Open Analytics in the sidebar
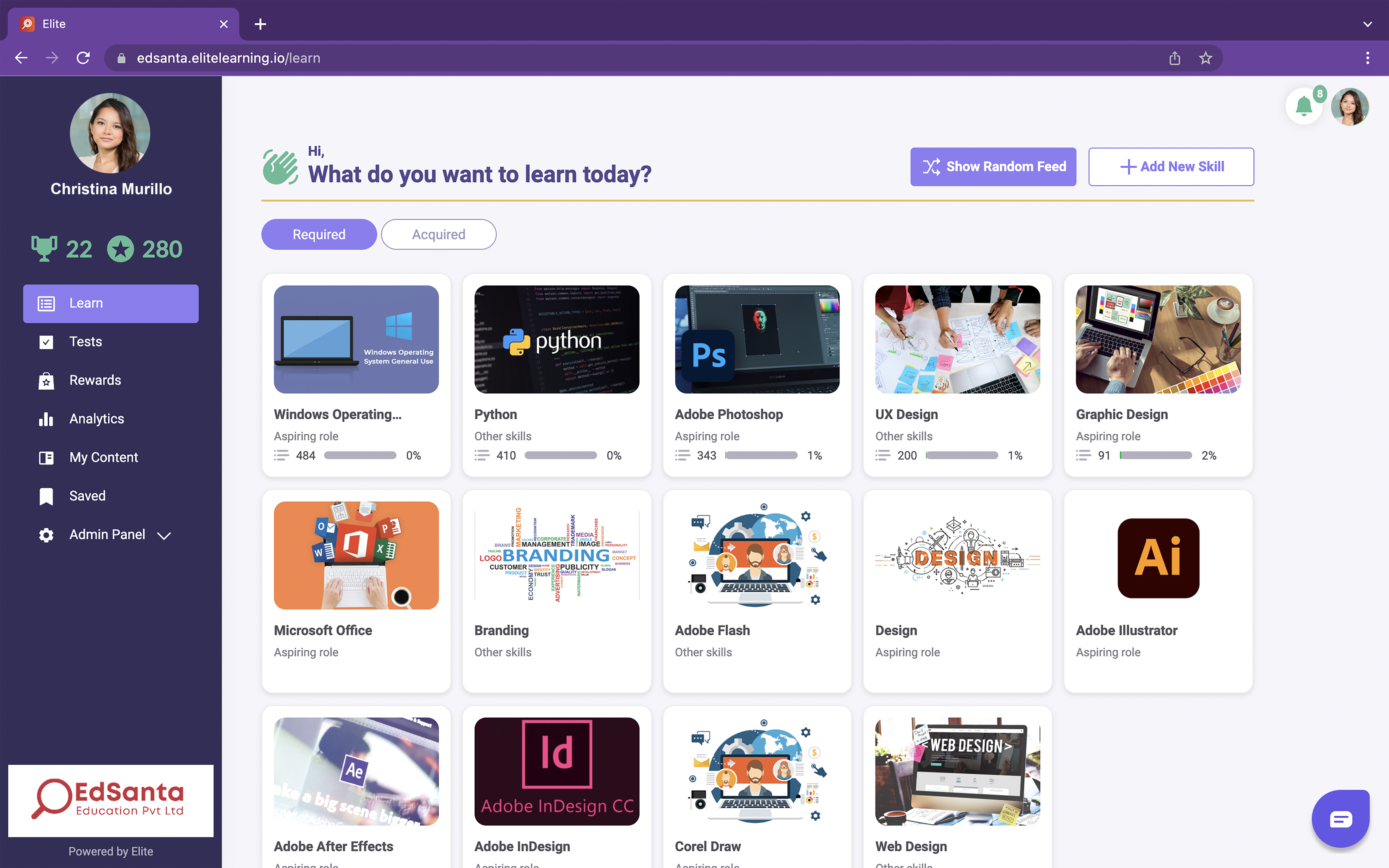The image size is (1389, 868). click(97, 418)
